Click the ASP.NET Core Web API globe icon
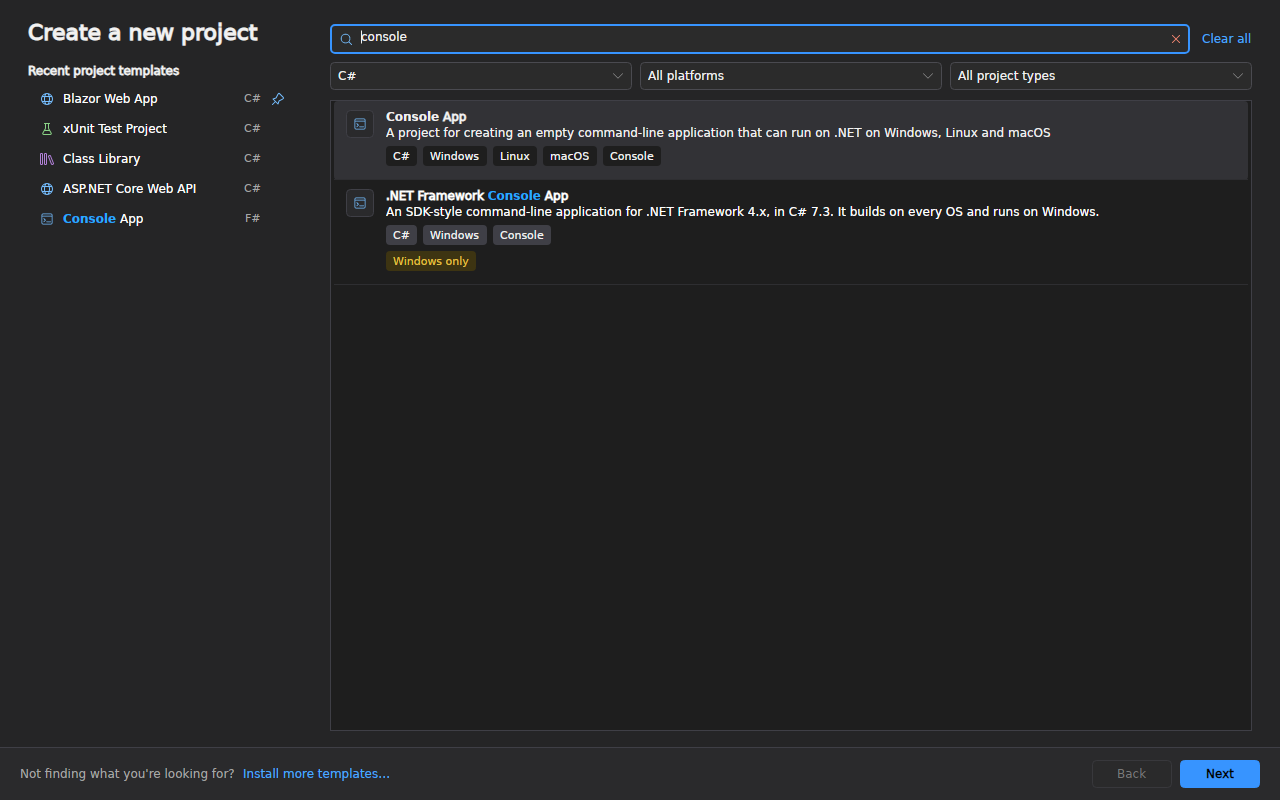The width and height of the screenshot is (1280, 800). [x=47, y=189]
